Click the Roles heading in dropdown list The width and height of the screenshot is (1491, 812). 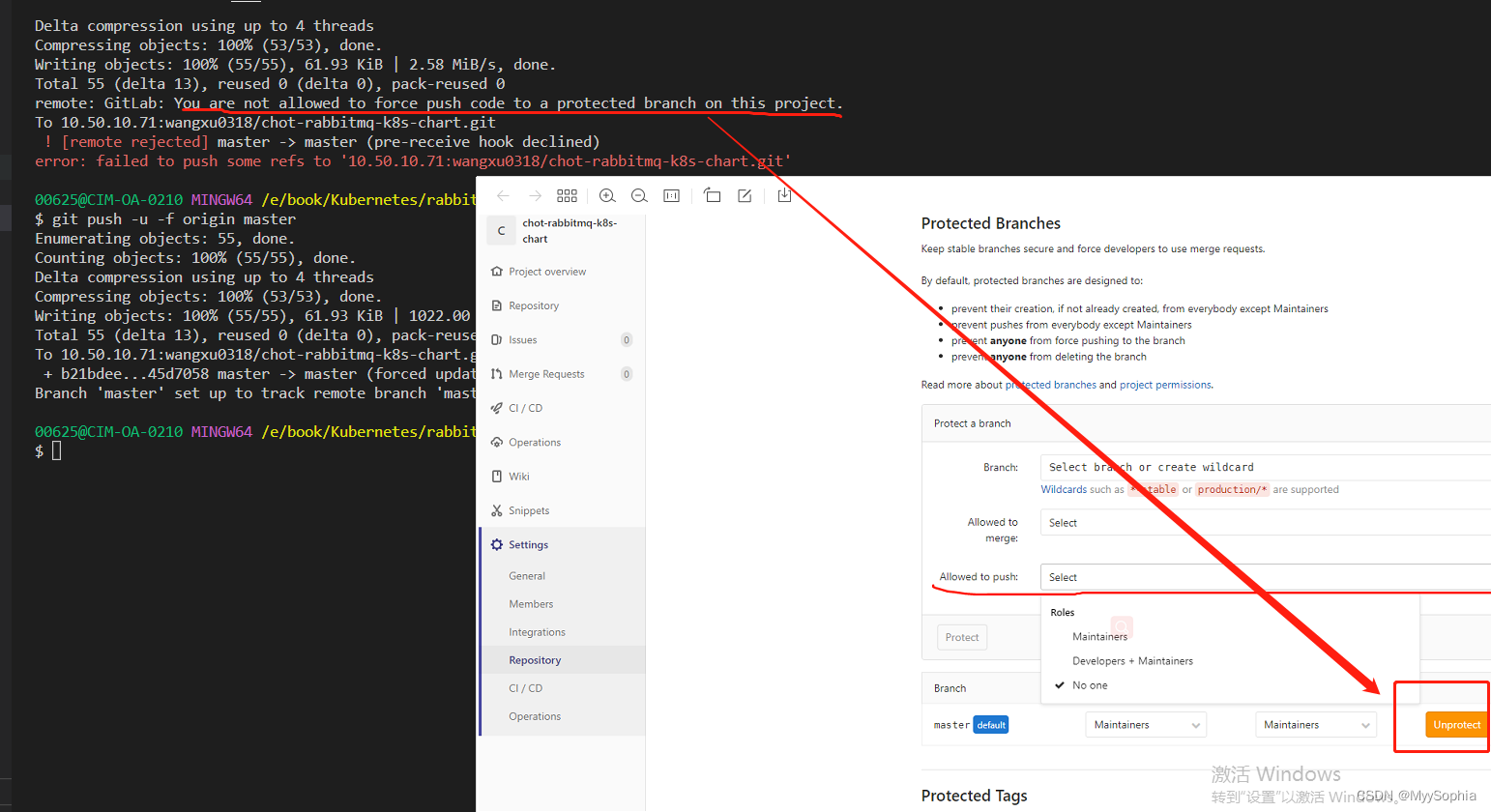point(1062,613)
